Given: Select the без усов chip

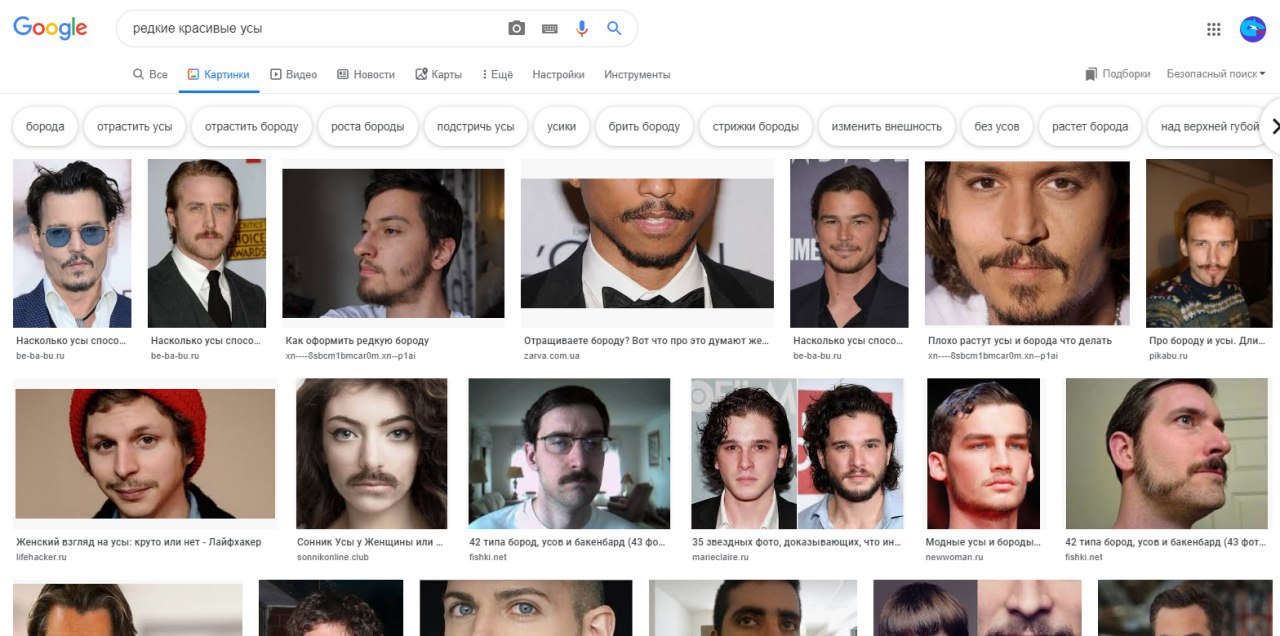Looking at the screenshot, I should 997,127.
